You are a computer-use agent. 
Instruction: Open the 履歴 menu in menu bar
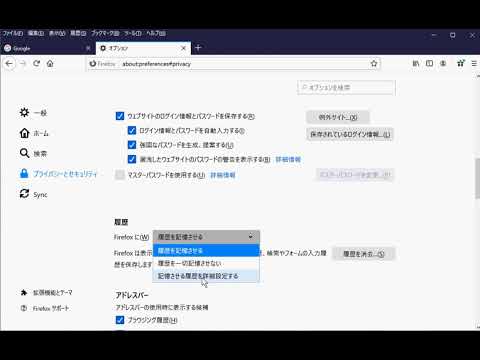tap(78, 33)
